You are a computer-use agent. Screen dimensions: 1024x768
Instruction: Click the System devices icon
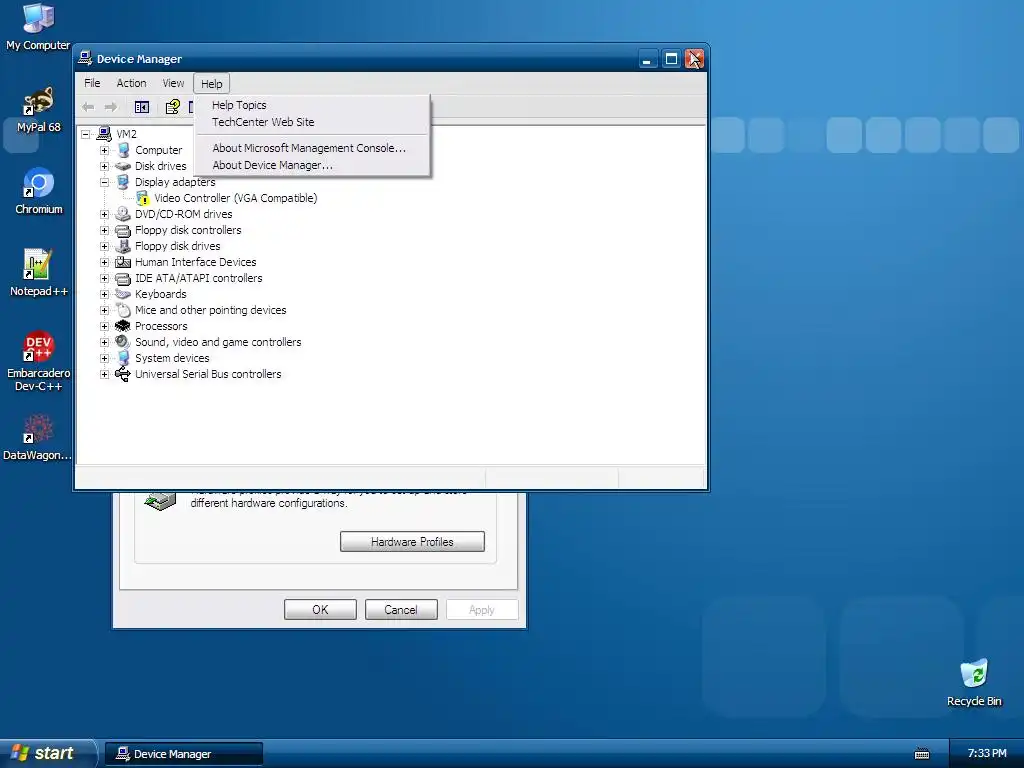[123, 358]
